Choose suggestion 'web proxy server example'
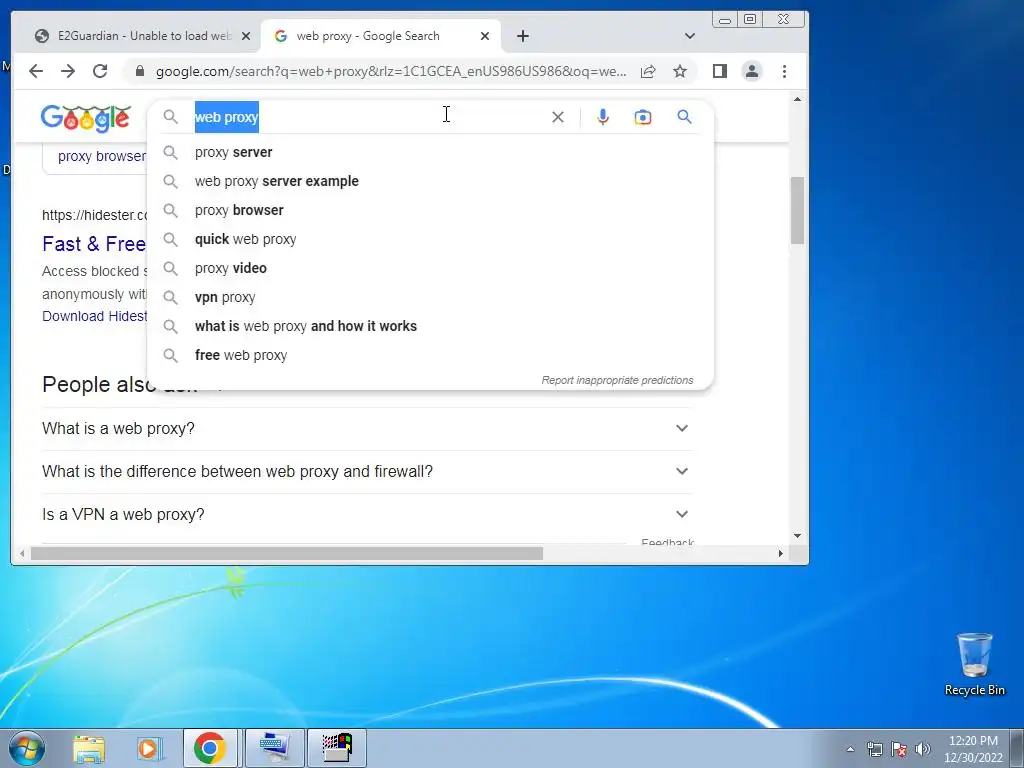The height and width of the screenshot is (768, 1024). (430, 181)
